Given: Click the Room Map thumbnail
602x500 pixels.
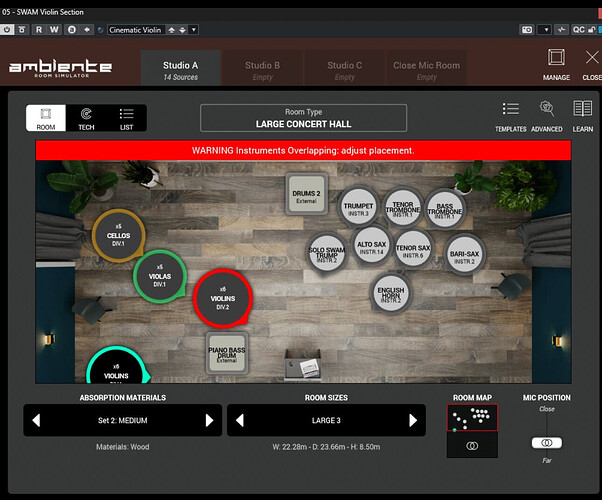Looking at the screenshot, I should [472, 417].
